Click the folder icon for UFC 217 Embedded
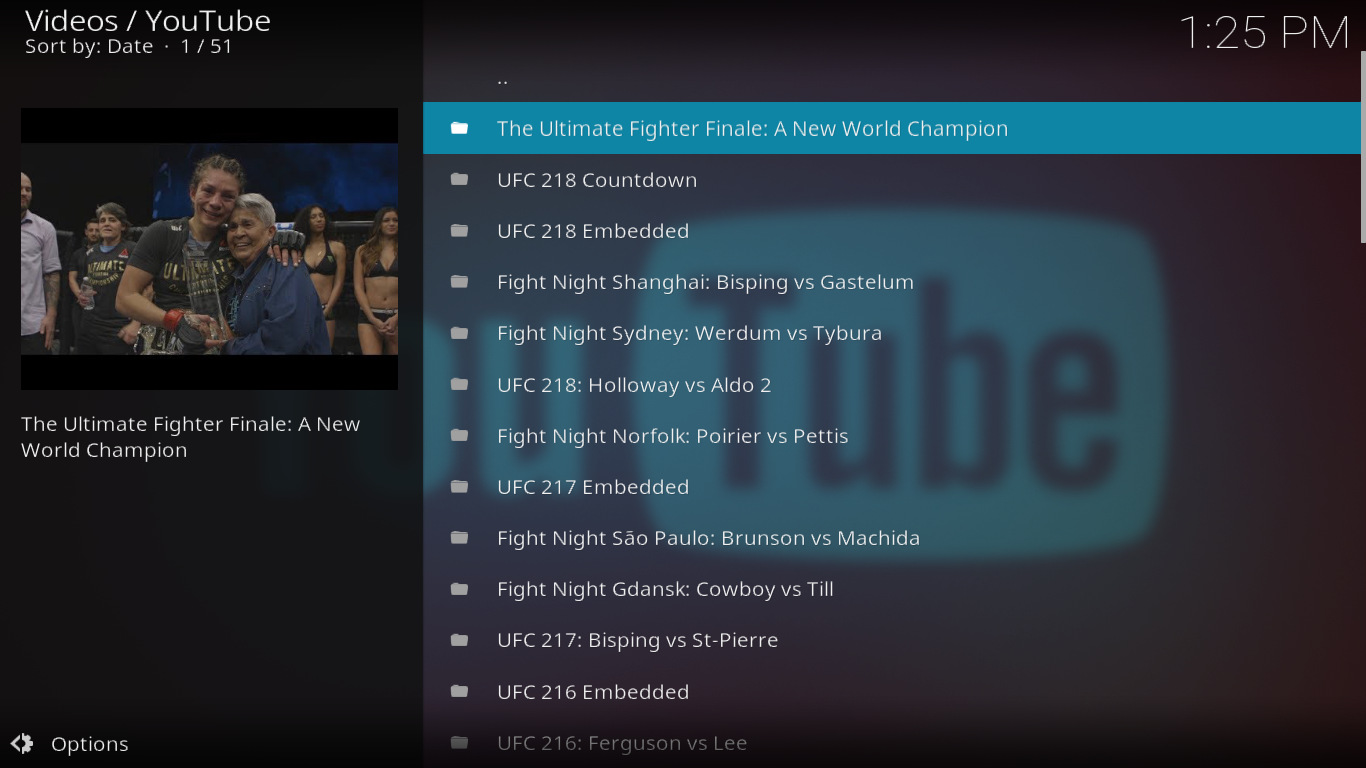The image size is (1366, 768). coord(460,486)
